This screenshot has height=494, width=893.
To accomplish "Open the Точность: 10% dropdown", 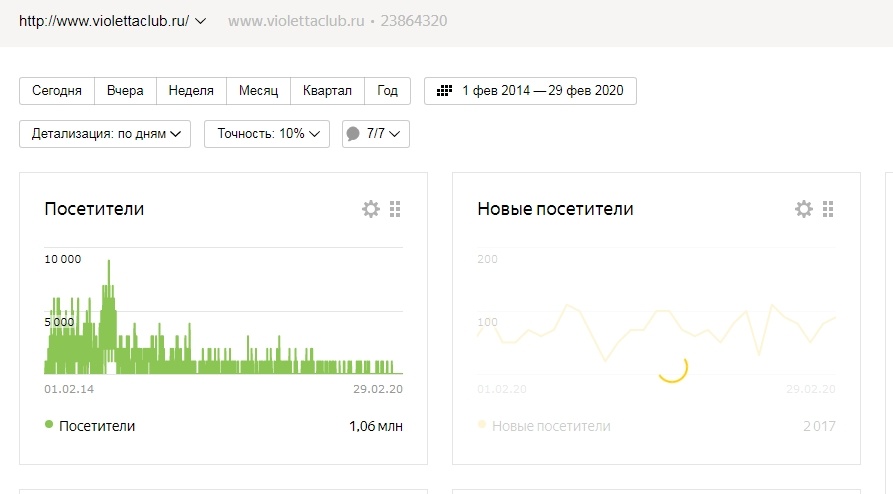I will 267,134.
